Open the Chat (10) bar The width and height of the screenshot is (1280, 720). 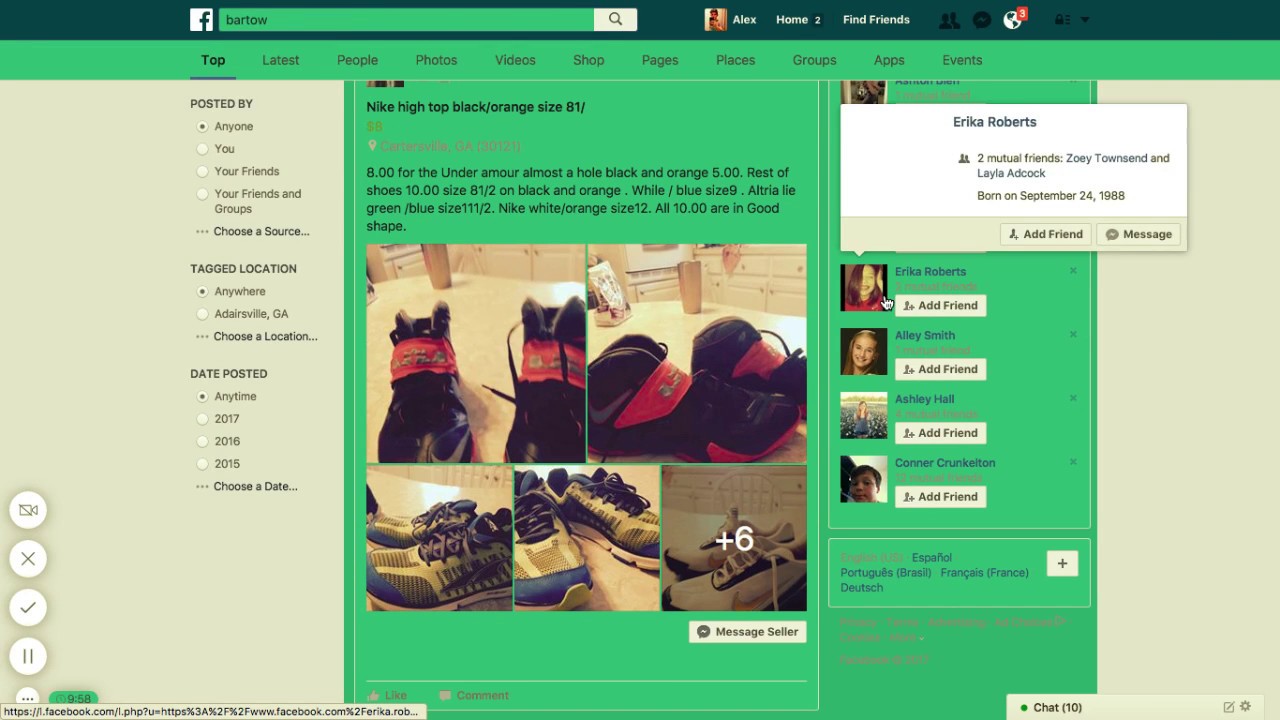pyautogui.click(x=1057, y=707)
